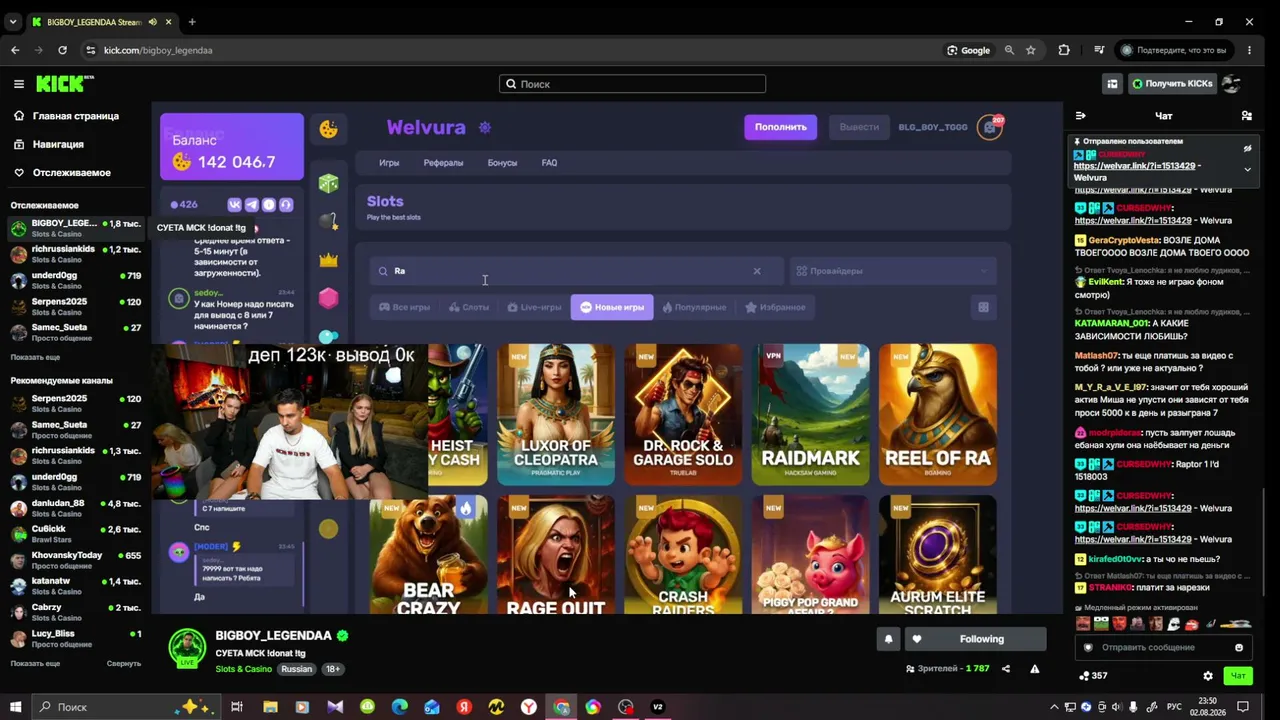Open richrussiankids channel in followed list

click(76, 254)
